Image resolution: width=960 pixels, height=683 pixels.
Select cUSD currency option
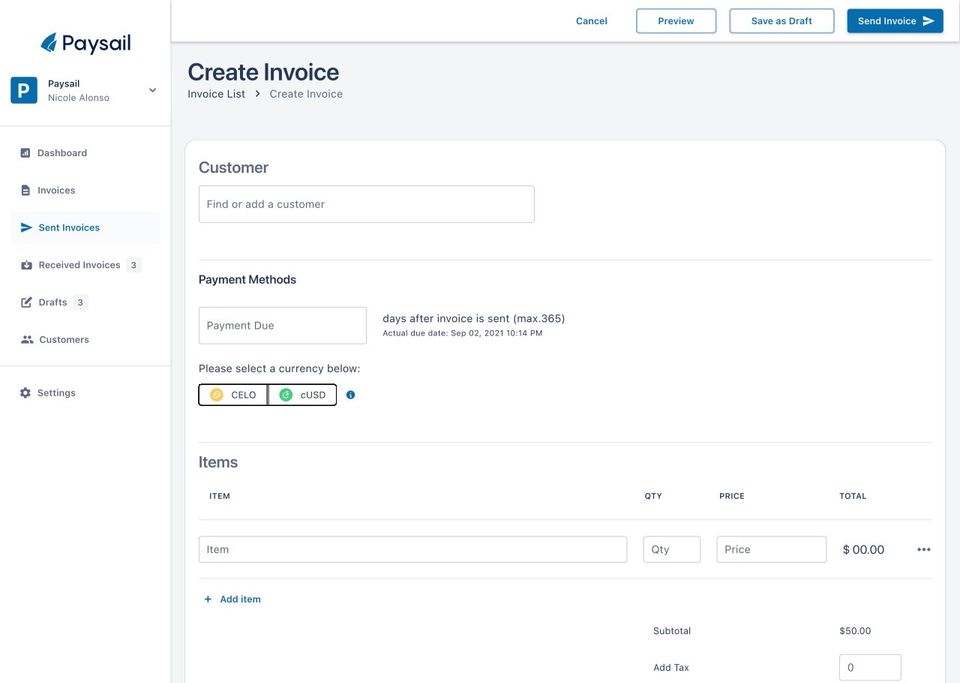pos(302,395)
